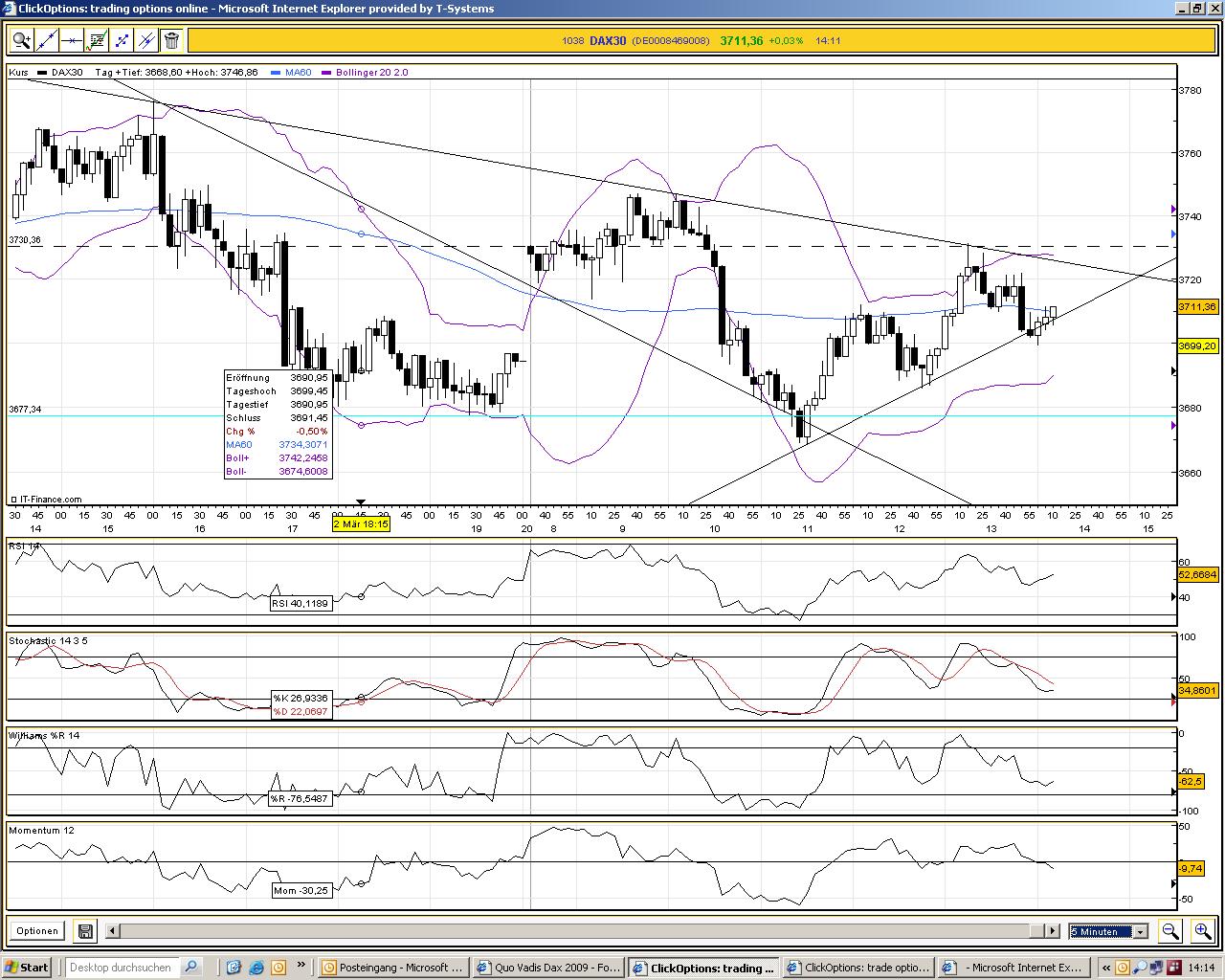Click the magnifier icon in system tray
Image resolution: width=1225 pixels, height=980 pixels.
pos(1141,967)
